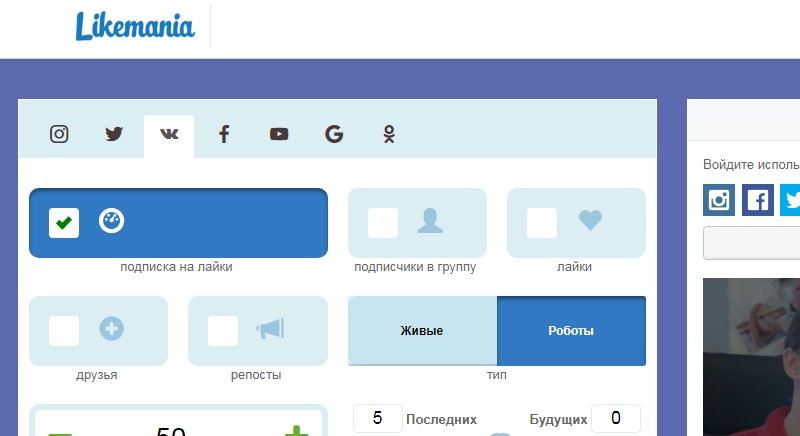The image size is (800, 436).
Task: Click the gauge icon in подписка на лайки
Action: [x=111, y=221]
